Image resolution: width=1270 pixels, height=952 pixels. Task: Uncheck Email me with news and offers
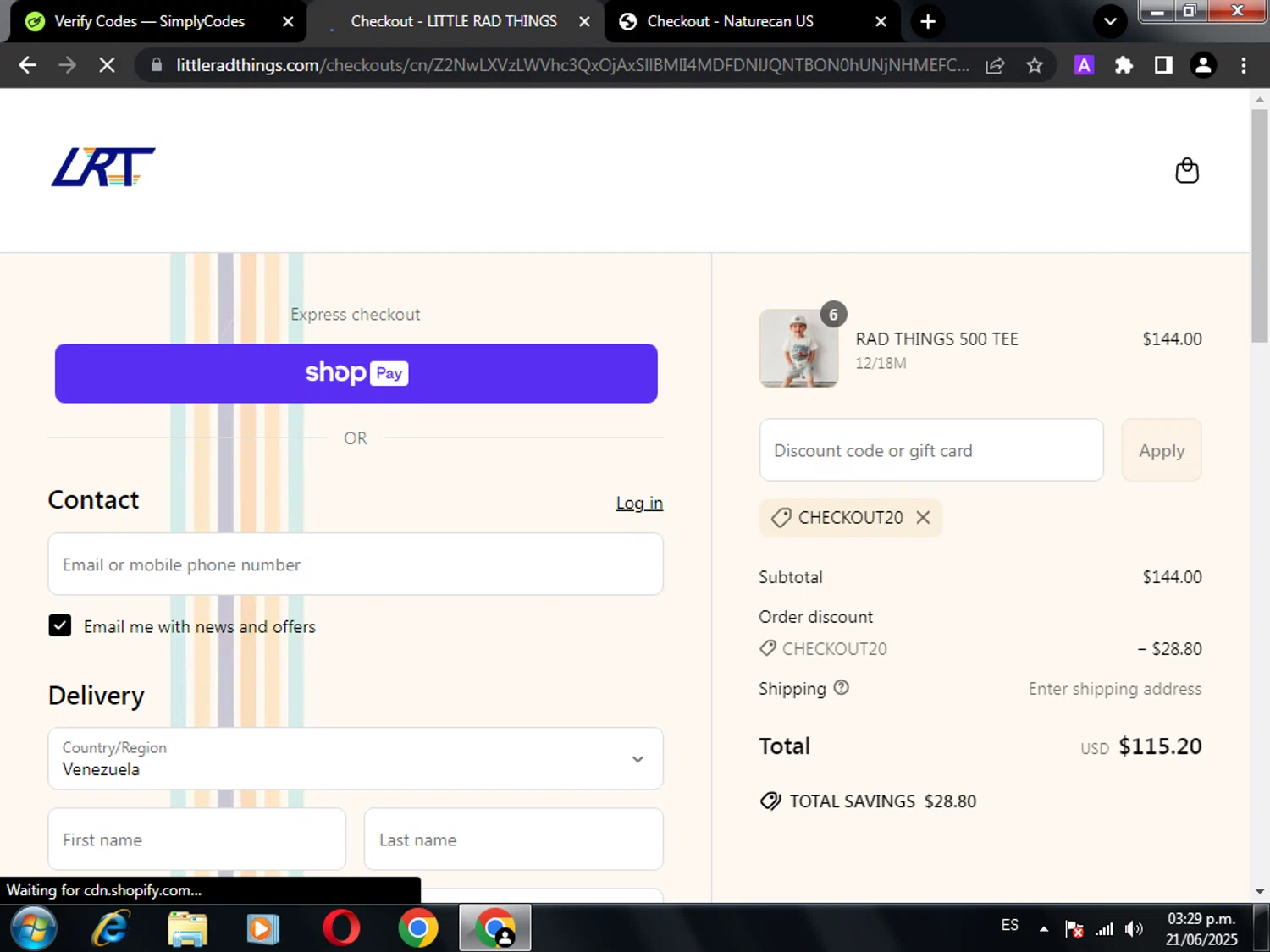(59, 625)
